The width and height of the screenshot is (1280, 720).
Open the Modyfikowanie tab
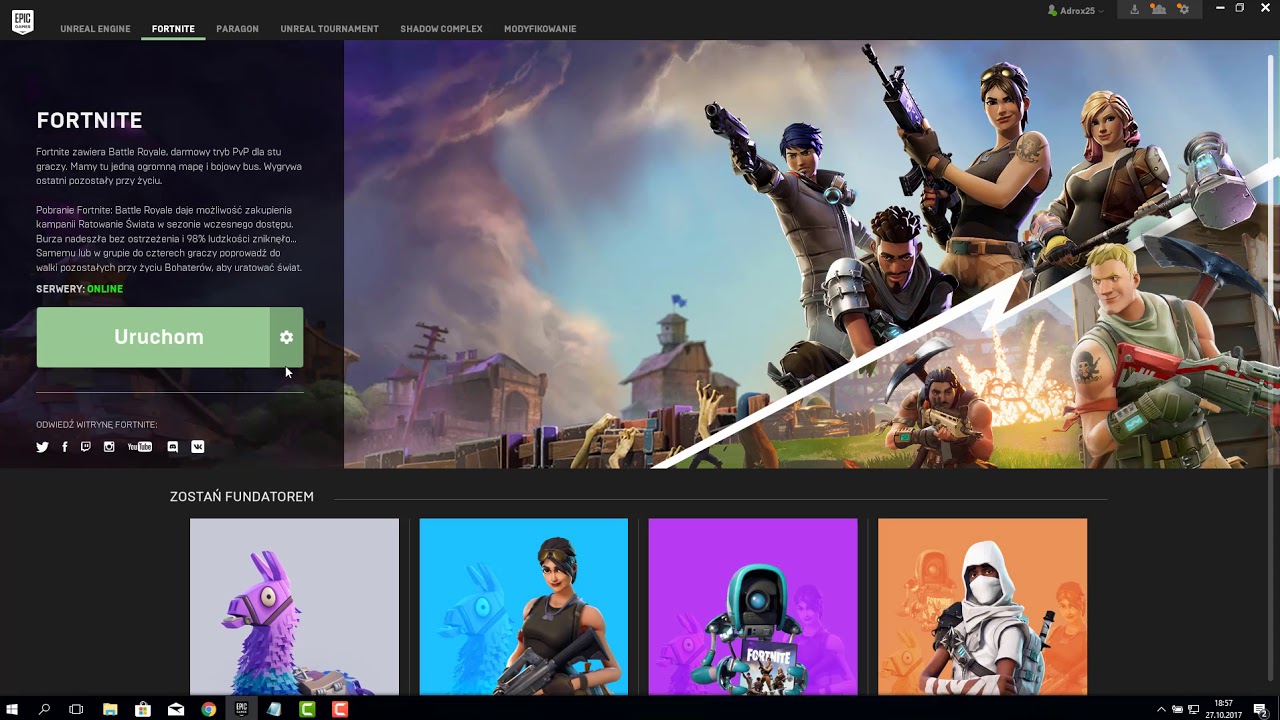(540, 29)
